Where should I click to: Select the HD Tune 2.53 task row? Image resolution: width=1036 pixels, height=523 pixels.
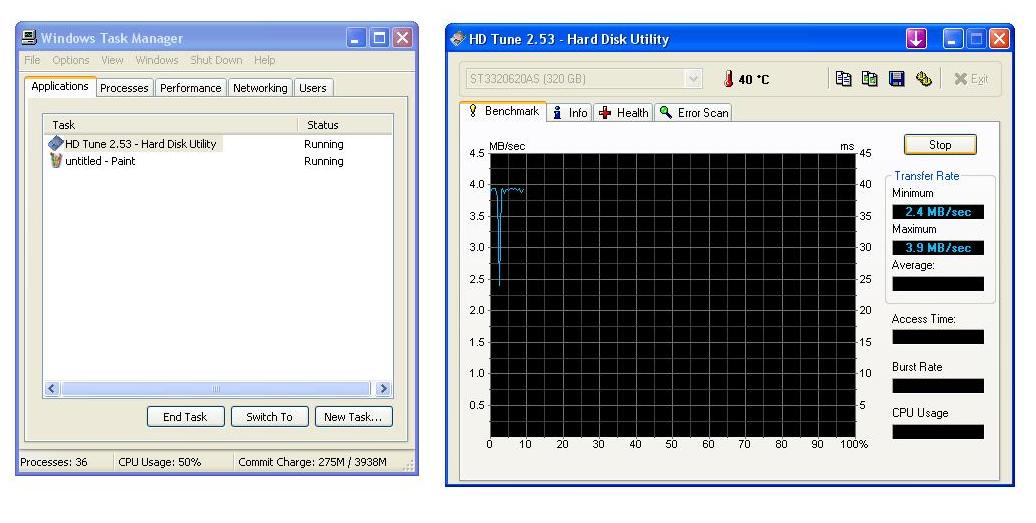point(218,144)
